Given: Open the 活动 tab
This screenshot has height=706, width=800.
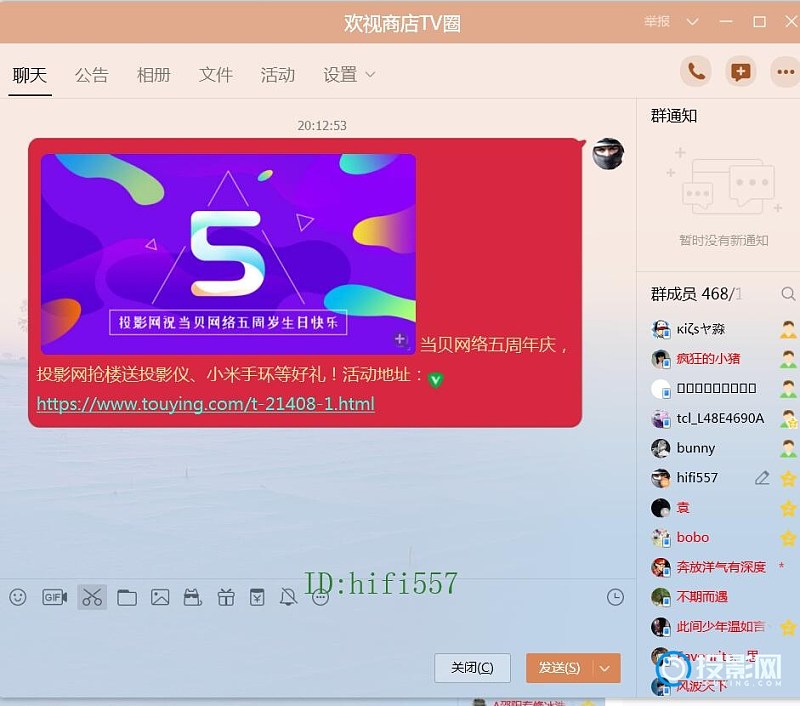Looking at the screenshot, I should click(x=278, y=75).
